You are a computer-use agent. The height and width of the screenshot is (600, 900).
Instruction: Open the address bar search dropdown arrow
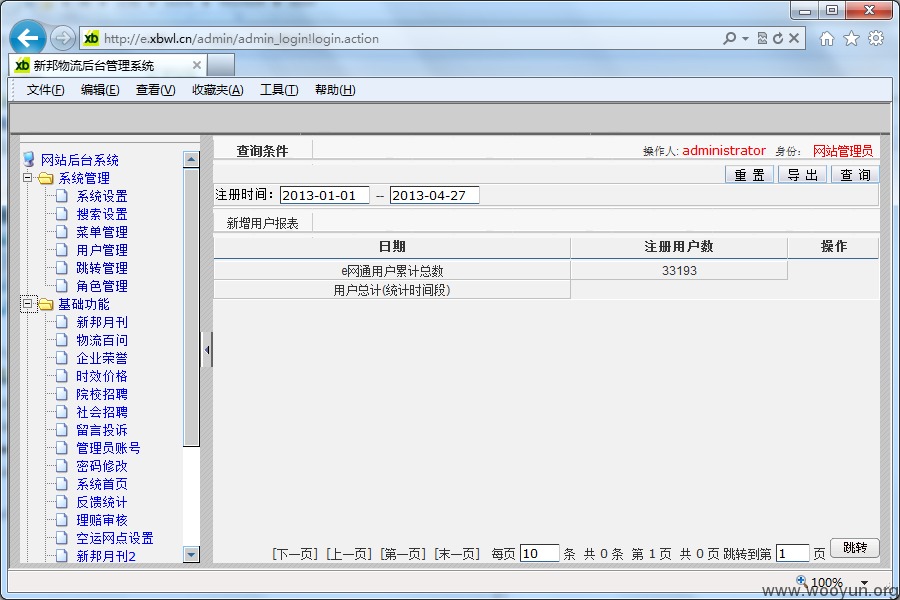[x=745, y=38]
